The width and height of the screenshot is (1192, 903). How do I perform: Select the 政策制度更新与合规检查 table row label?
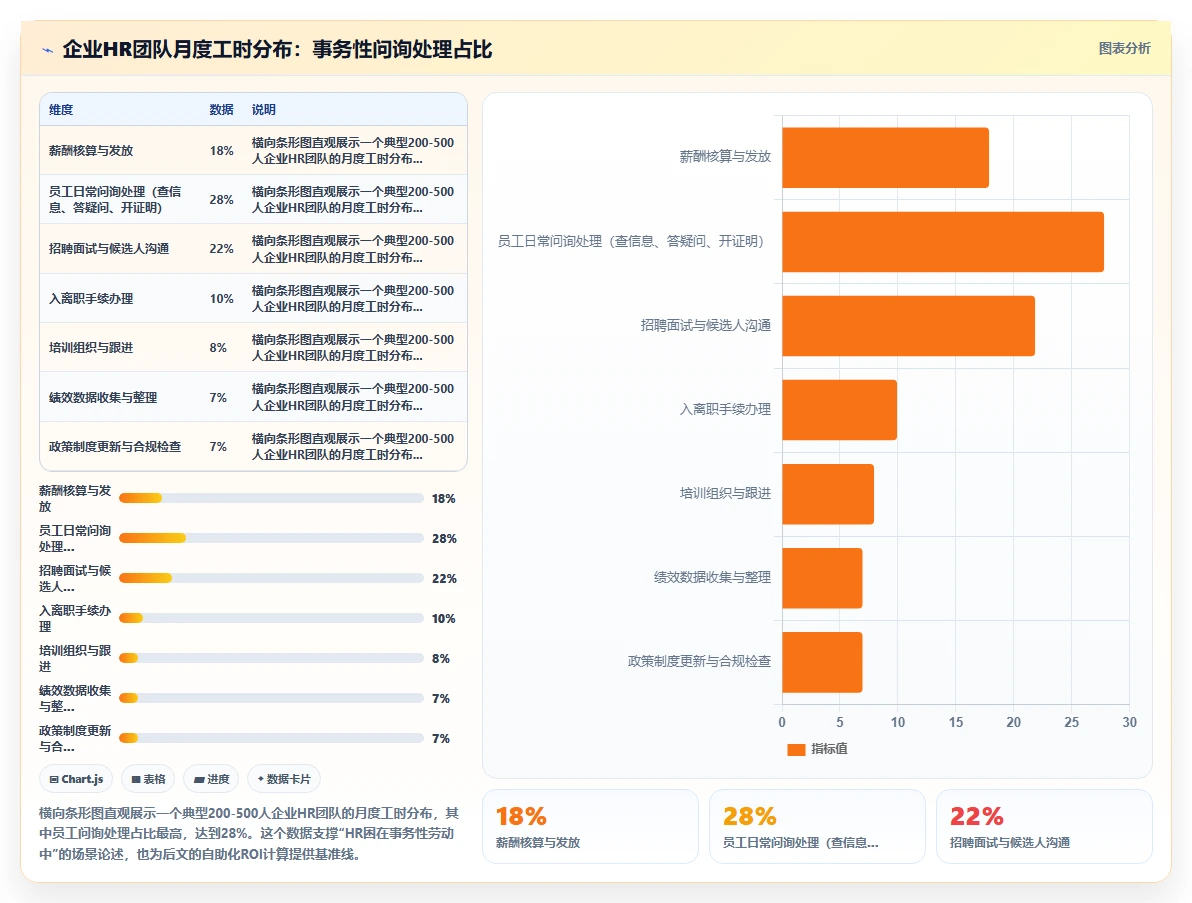115,446
